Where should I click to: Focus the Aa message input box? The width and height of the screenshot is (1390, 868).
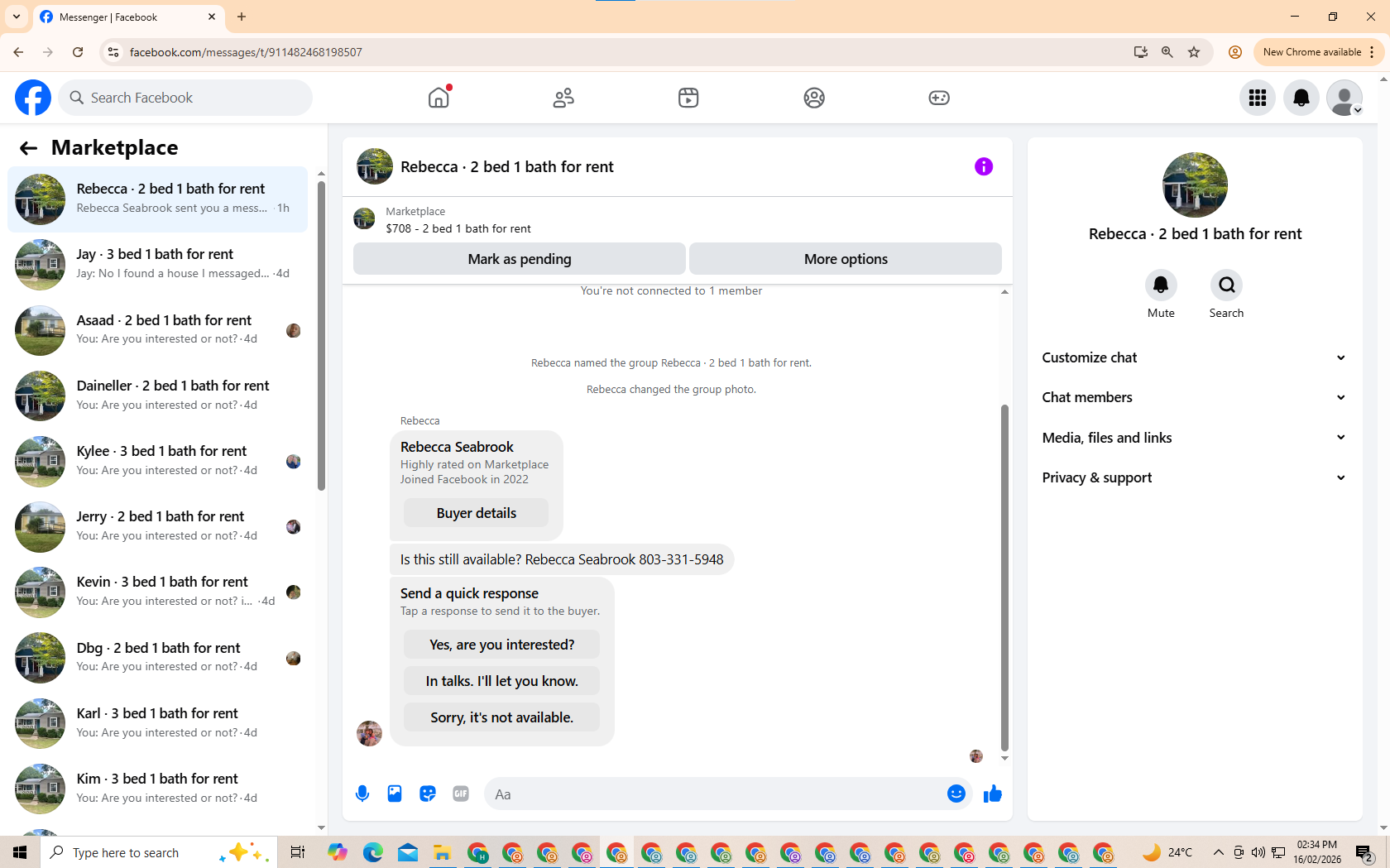[717, 794]
